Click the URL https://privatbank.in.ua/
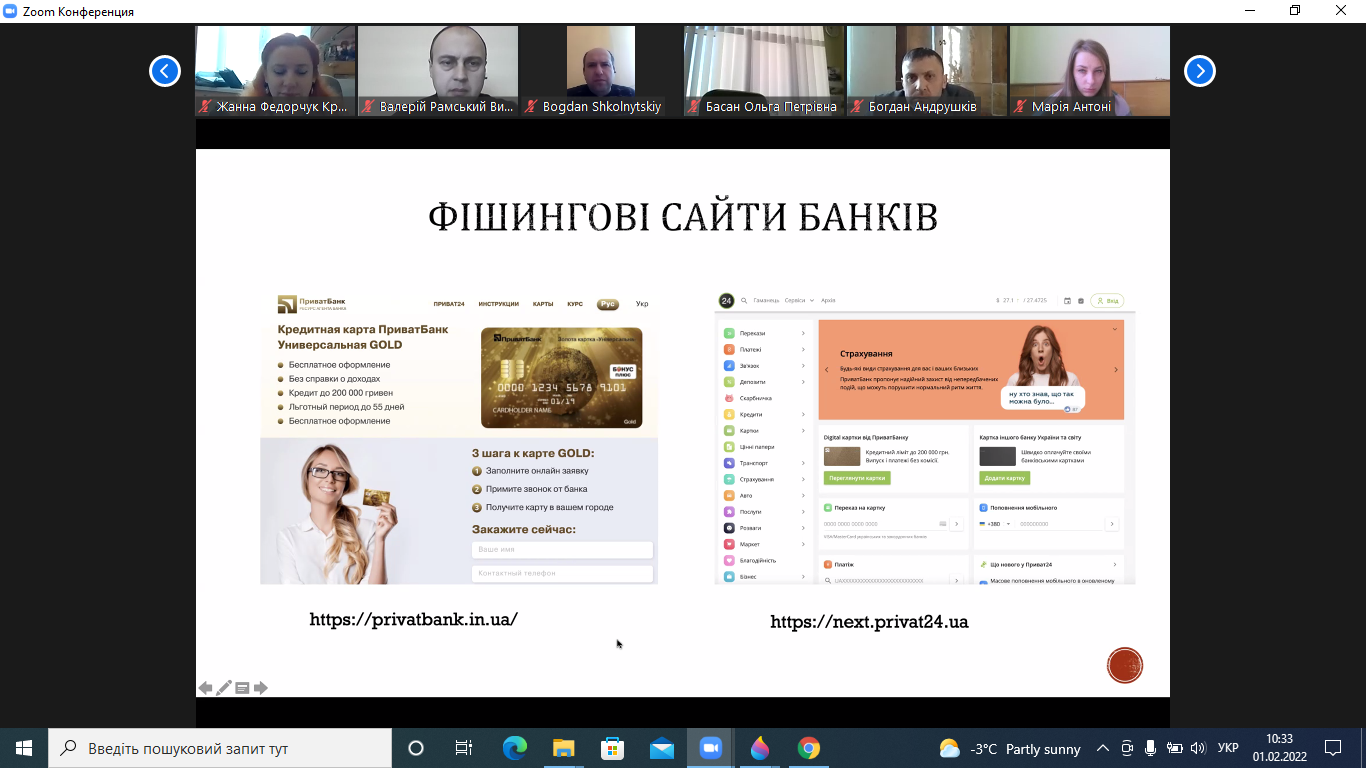The image size is (1366, 768). [413, 619]
